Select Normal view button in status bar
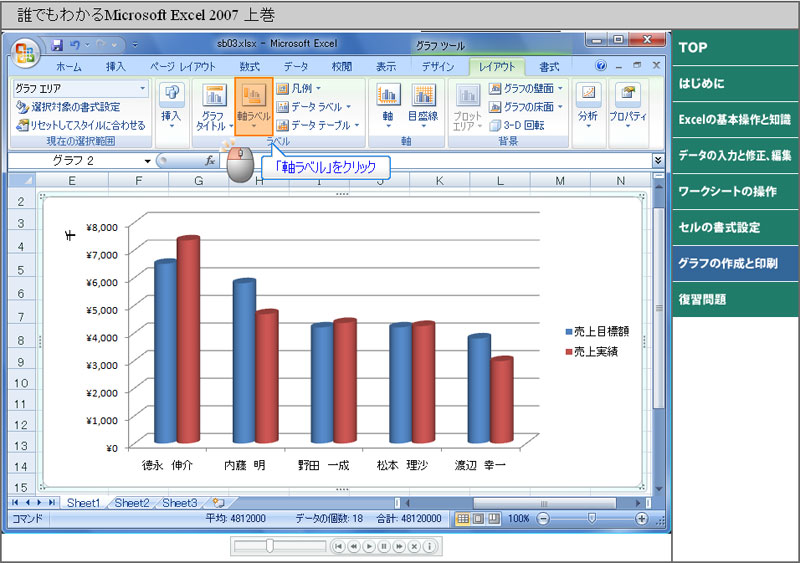The width and height of the screenshot is (800, 563). click(x=463, y=519)
